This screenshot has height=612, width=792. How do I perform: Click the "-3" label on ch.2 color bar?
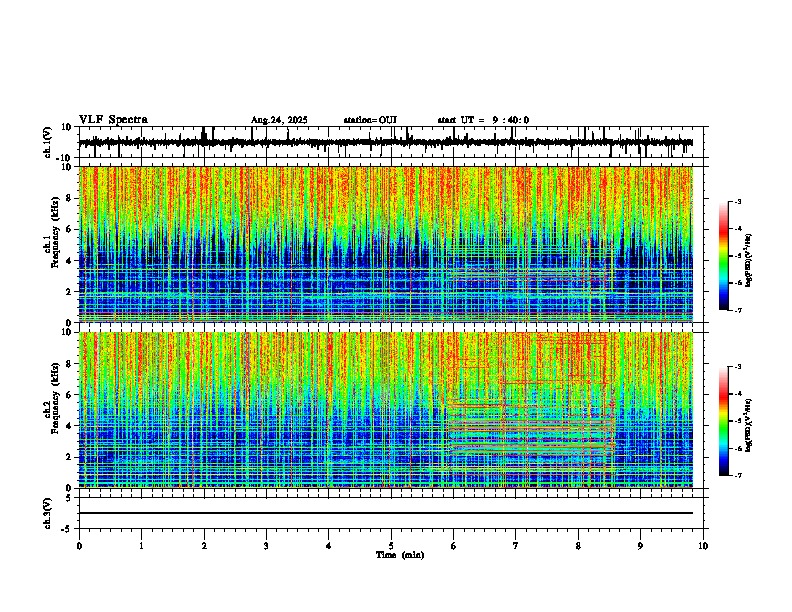coord(738,367)
